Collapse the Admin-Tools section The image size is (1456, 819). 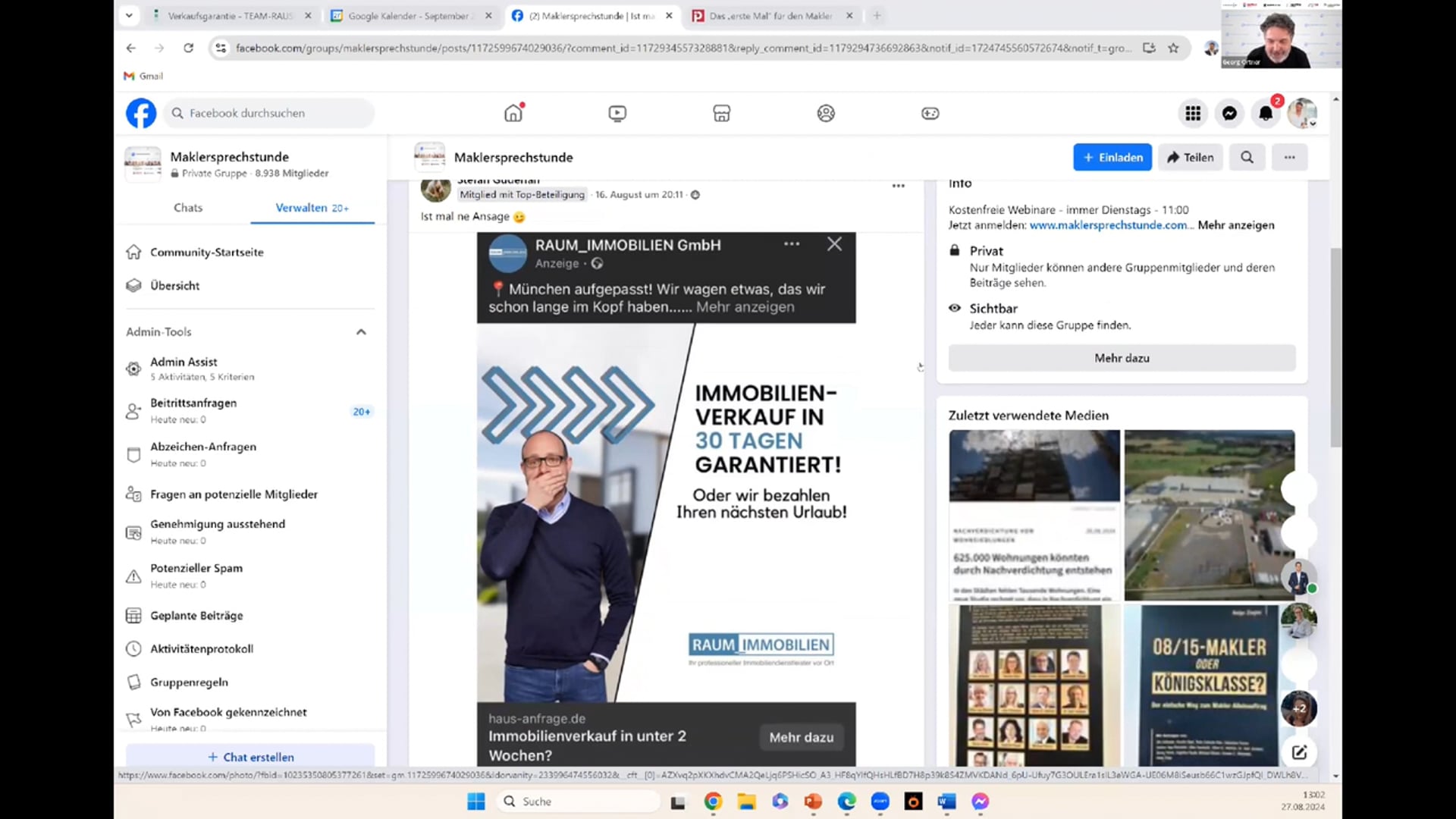click(x=361, y=332)
